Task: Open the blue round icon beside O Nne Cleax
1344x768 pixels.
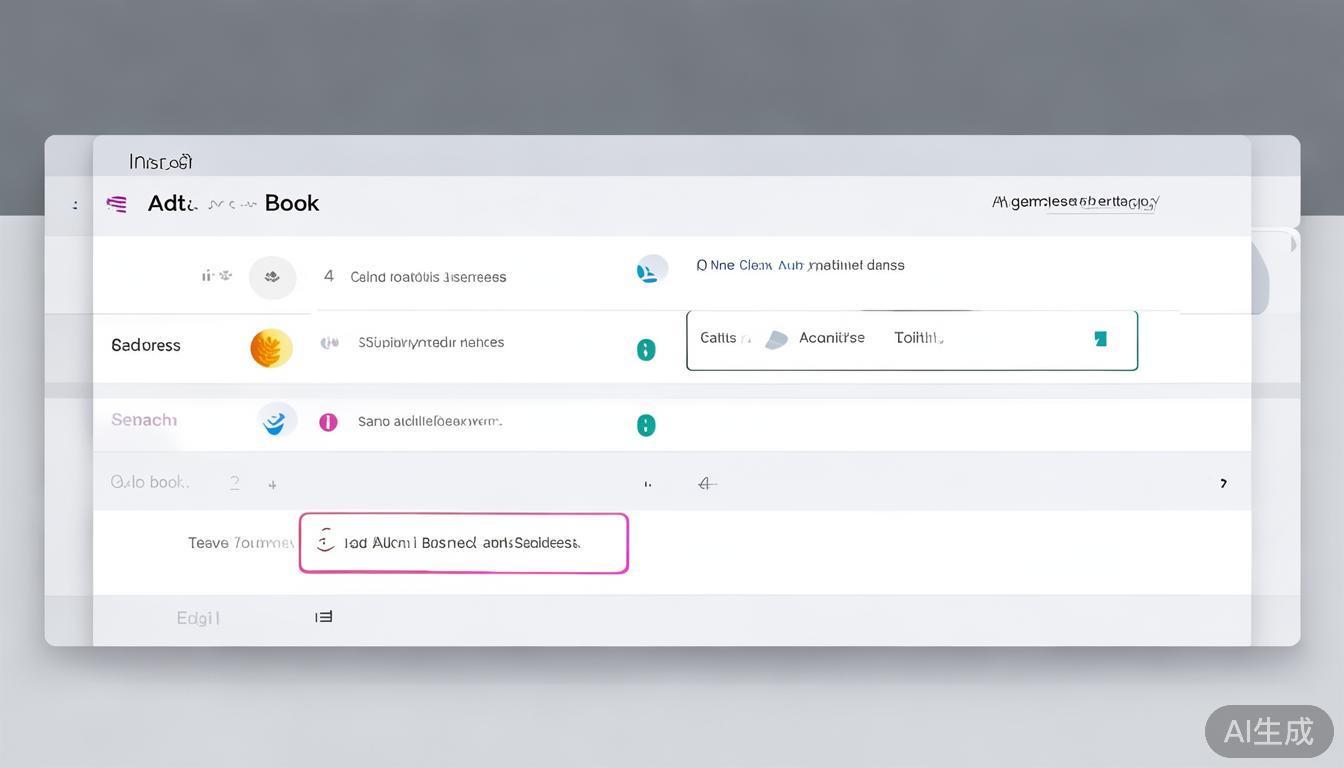Action: click(652, 269)
